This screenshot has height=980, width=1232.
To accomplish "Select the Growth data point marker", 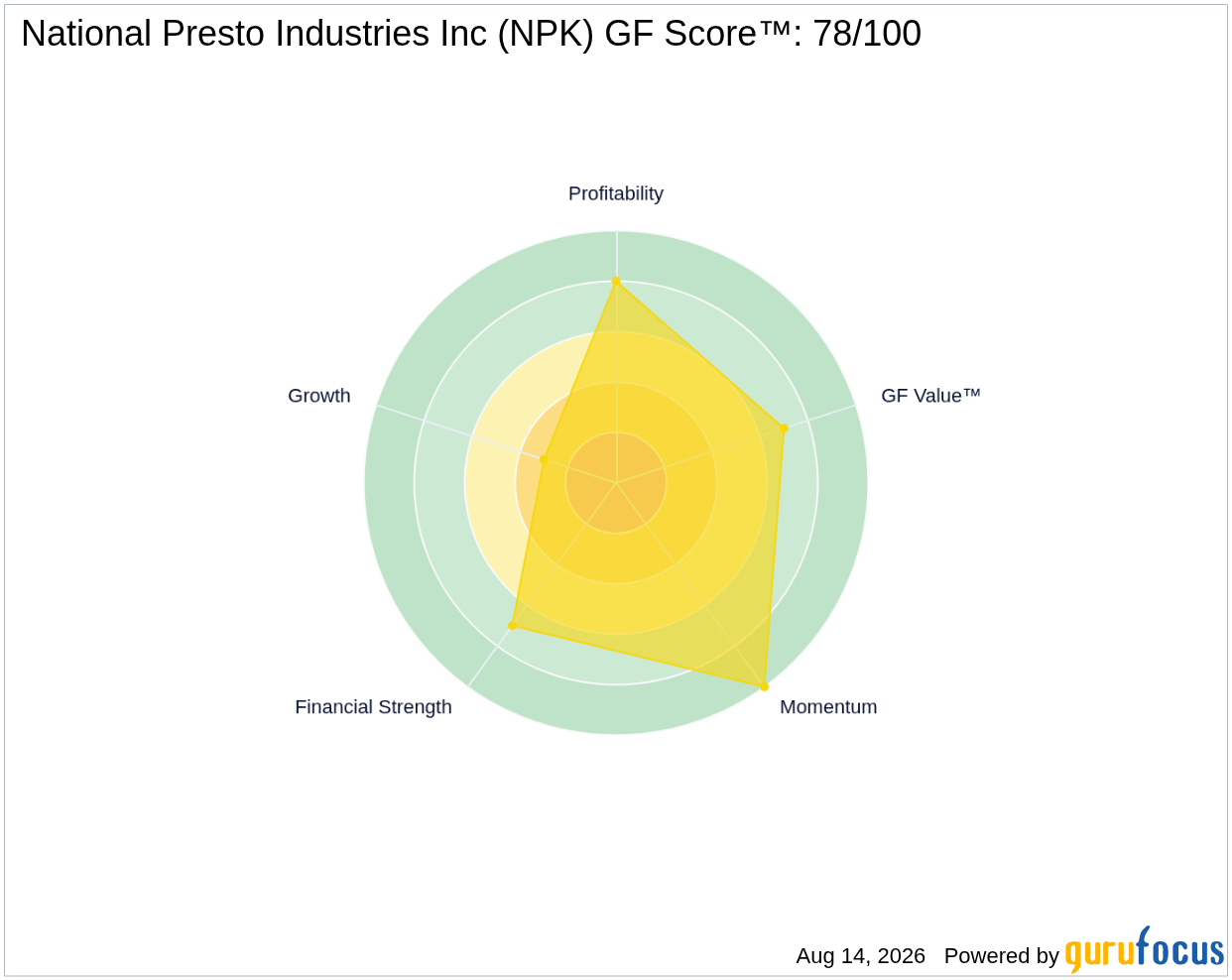I will point(544,459).
